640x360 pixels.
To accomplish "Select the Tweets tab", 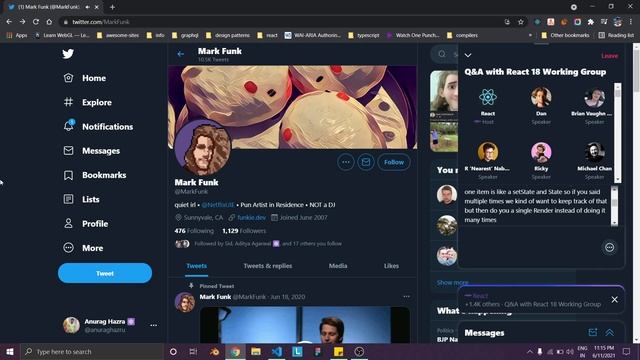I will [x=196, y=266].
